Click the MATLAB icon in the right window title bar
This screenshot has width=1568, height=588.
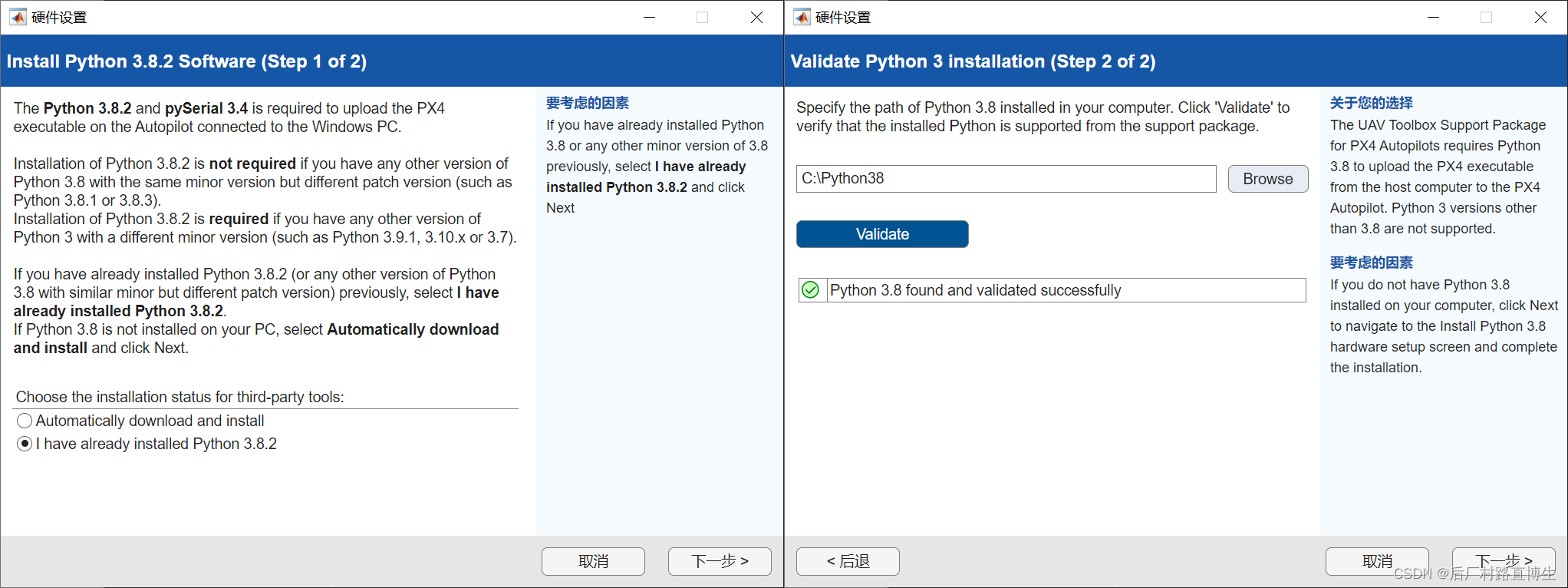point(802,17)
